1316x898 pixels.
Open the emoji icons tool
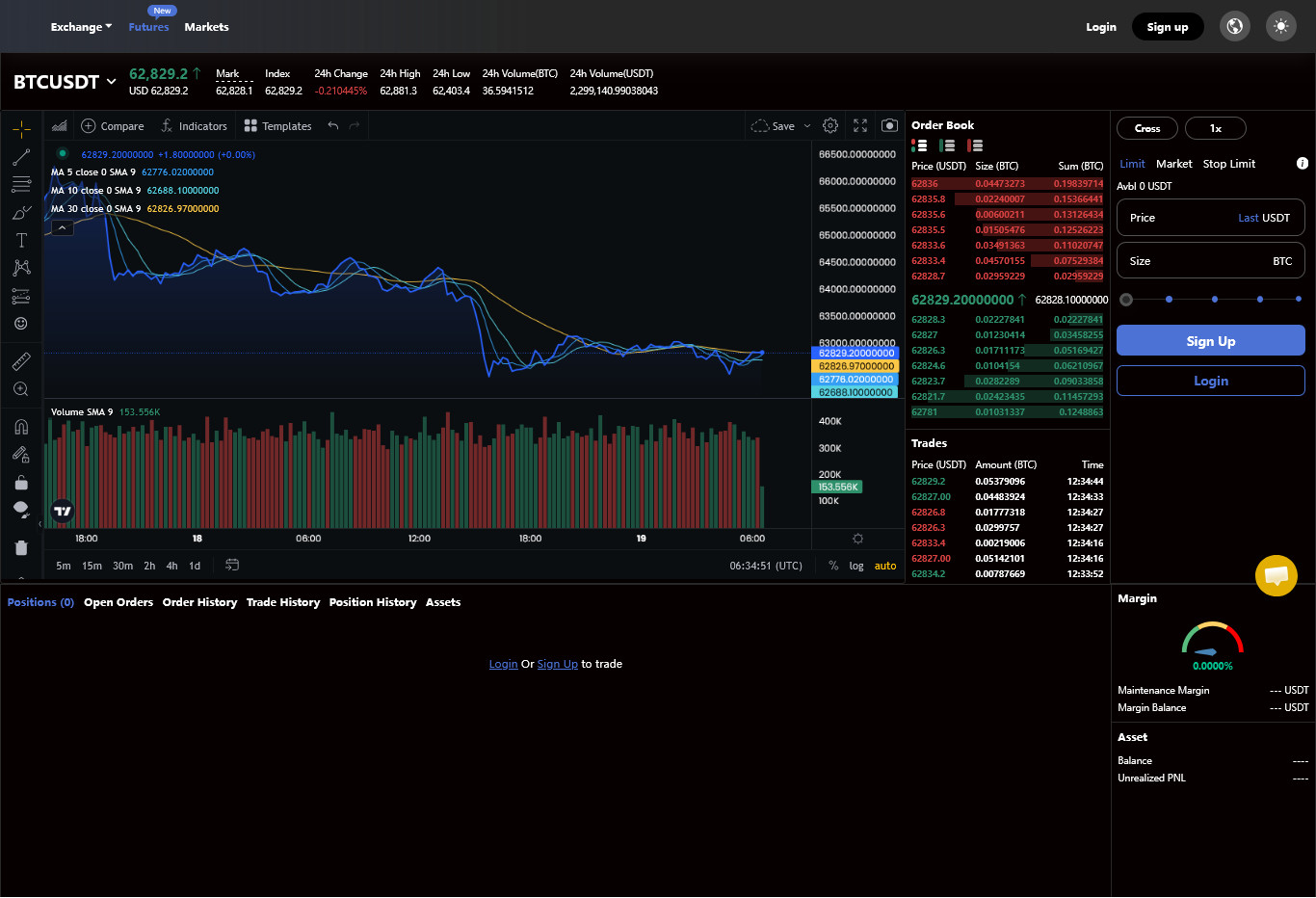pyautogui.click(x=21, y=324)
